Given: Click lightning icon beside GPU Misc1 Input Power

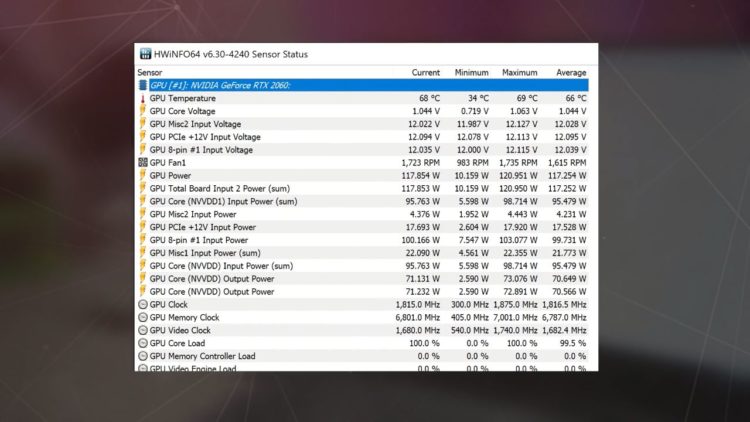Looking at the screenshot, I should 143,253.
